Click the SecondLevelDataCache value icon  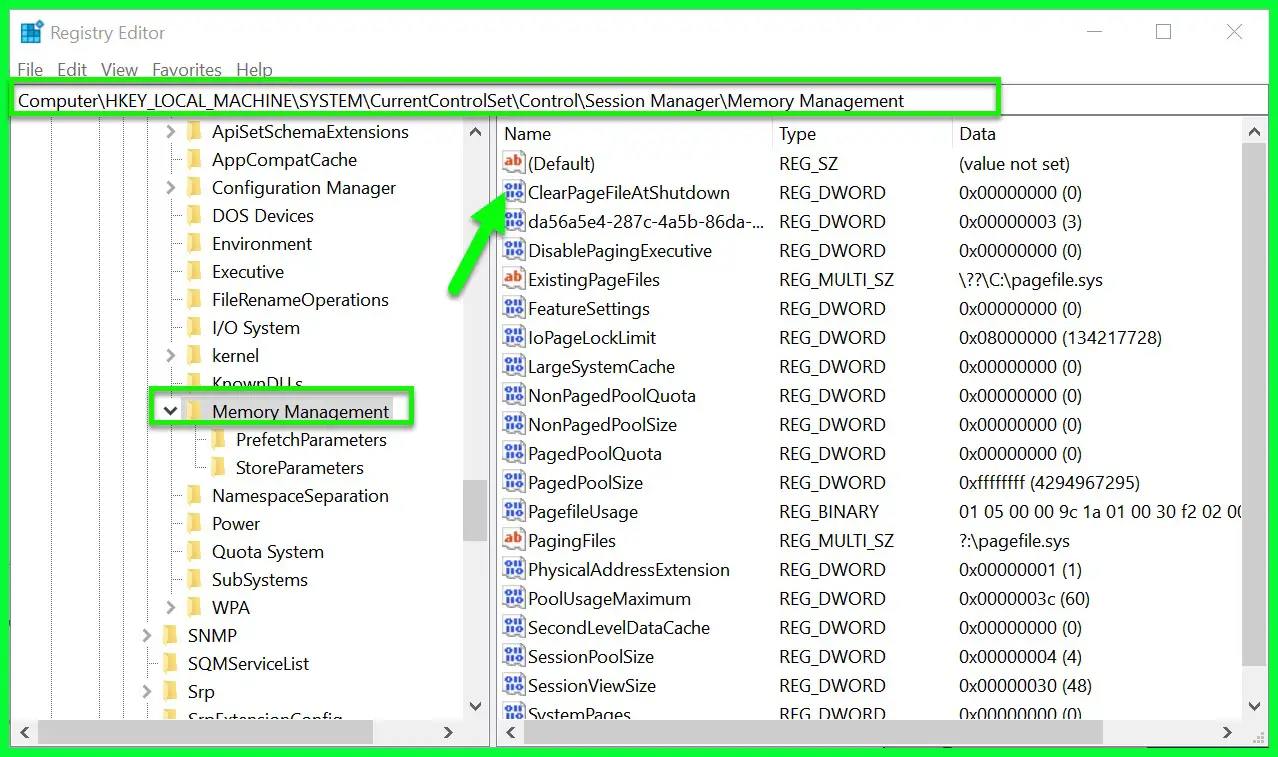pos(514,628)
